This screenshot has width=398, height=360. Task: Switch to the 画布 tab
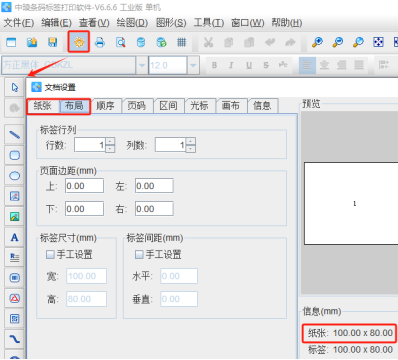(231, 106)
